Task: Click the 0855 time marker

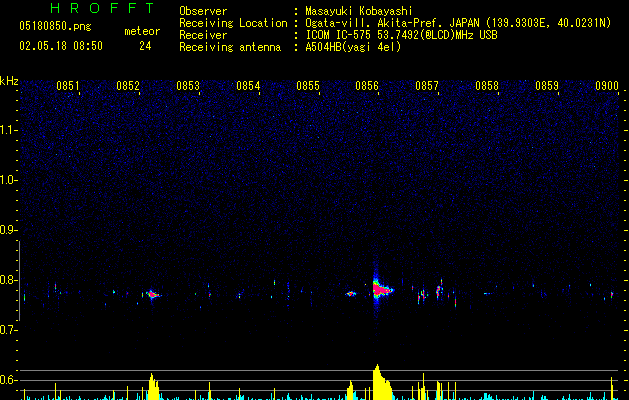Action: pos(308,86)
